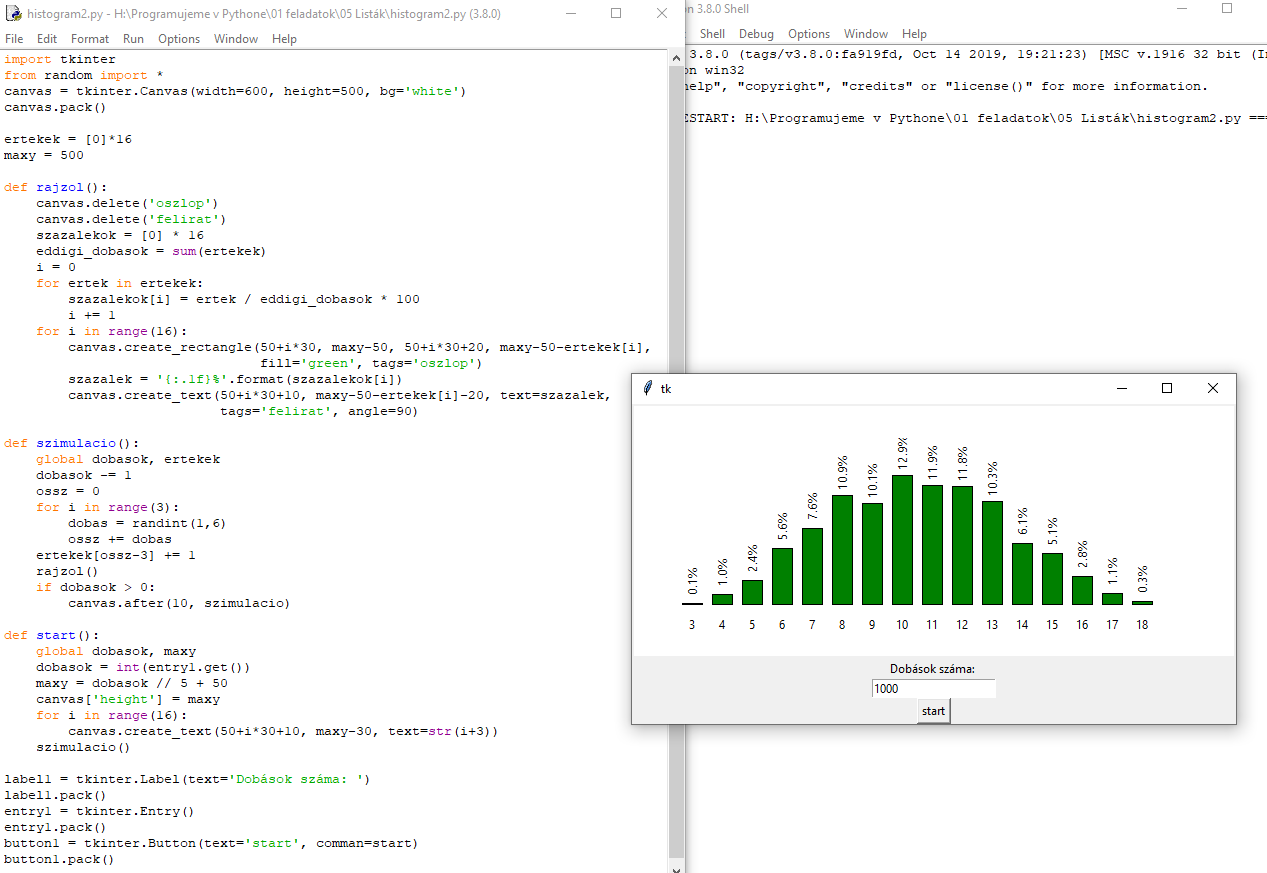Screen dimensions: 1267x873
Task: Click the tallest bar labeled 12.9%
Action: 902,540
